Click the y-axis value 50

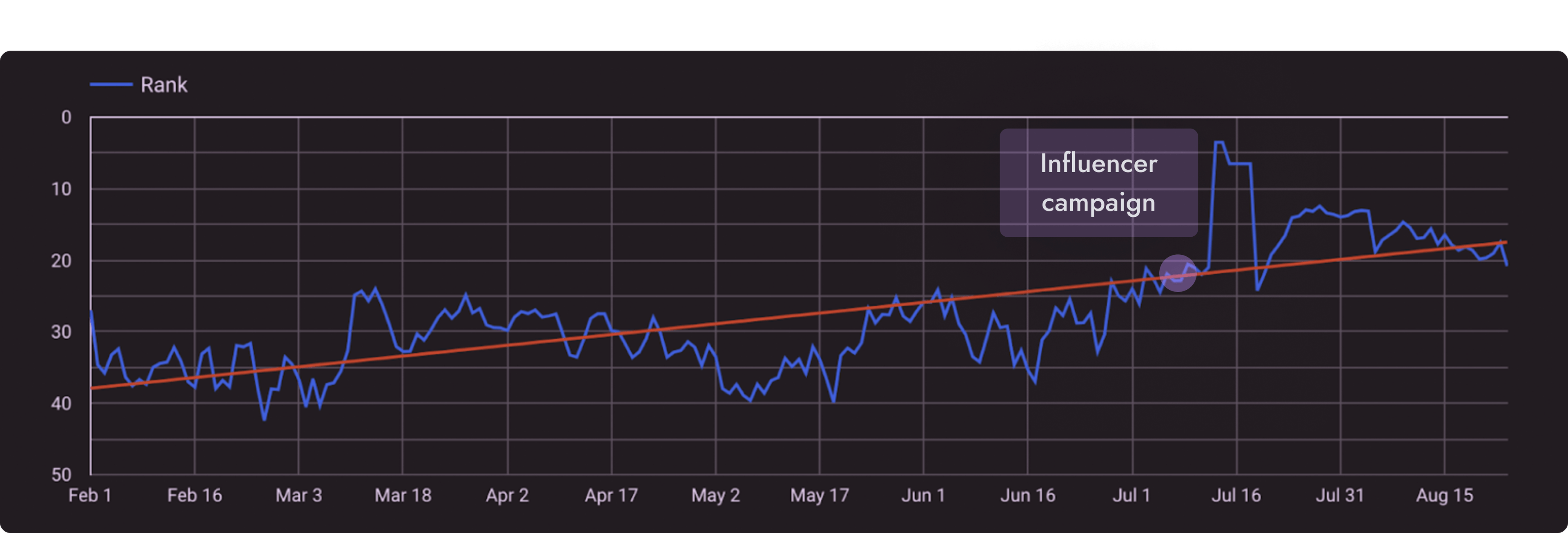pyautogui.click(x=62, y=475)
